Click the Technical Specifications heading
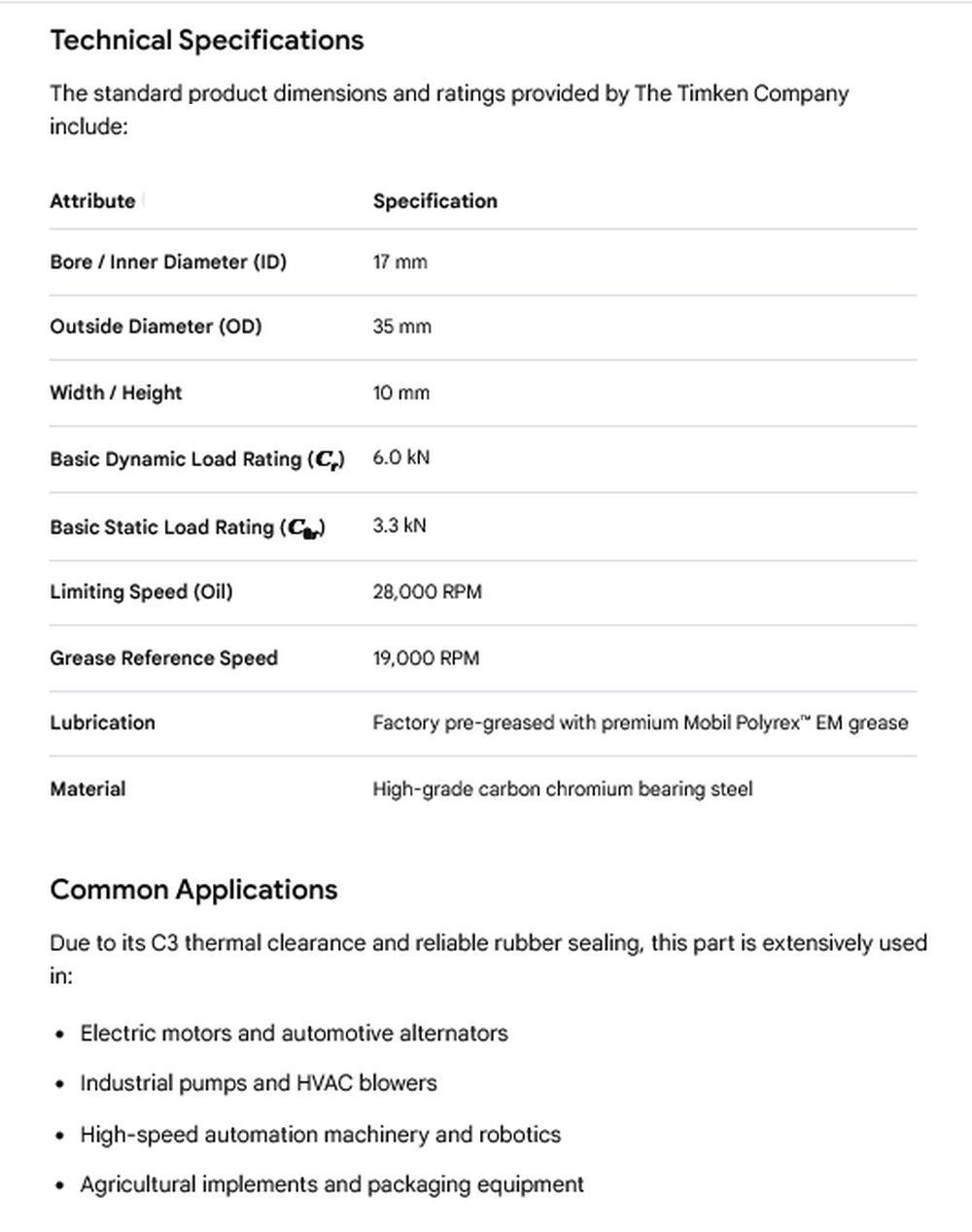972x1232 pixels. pos(207,41)
